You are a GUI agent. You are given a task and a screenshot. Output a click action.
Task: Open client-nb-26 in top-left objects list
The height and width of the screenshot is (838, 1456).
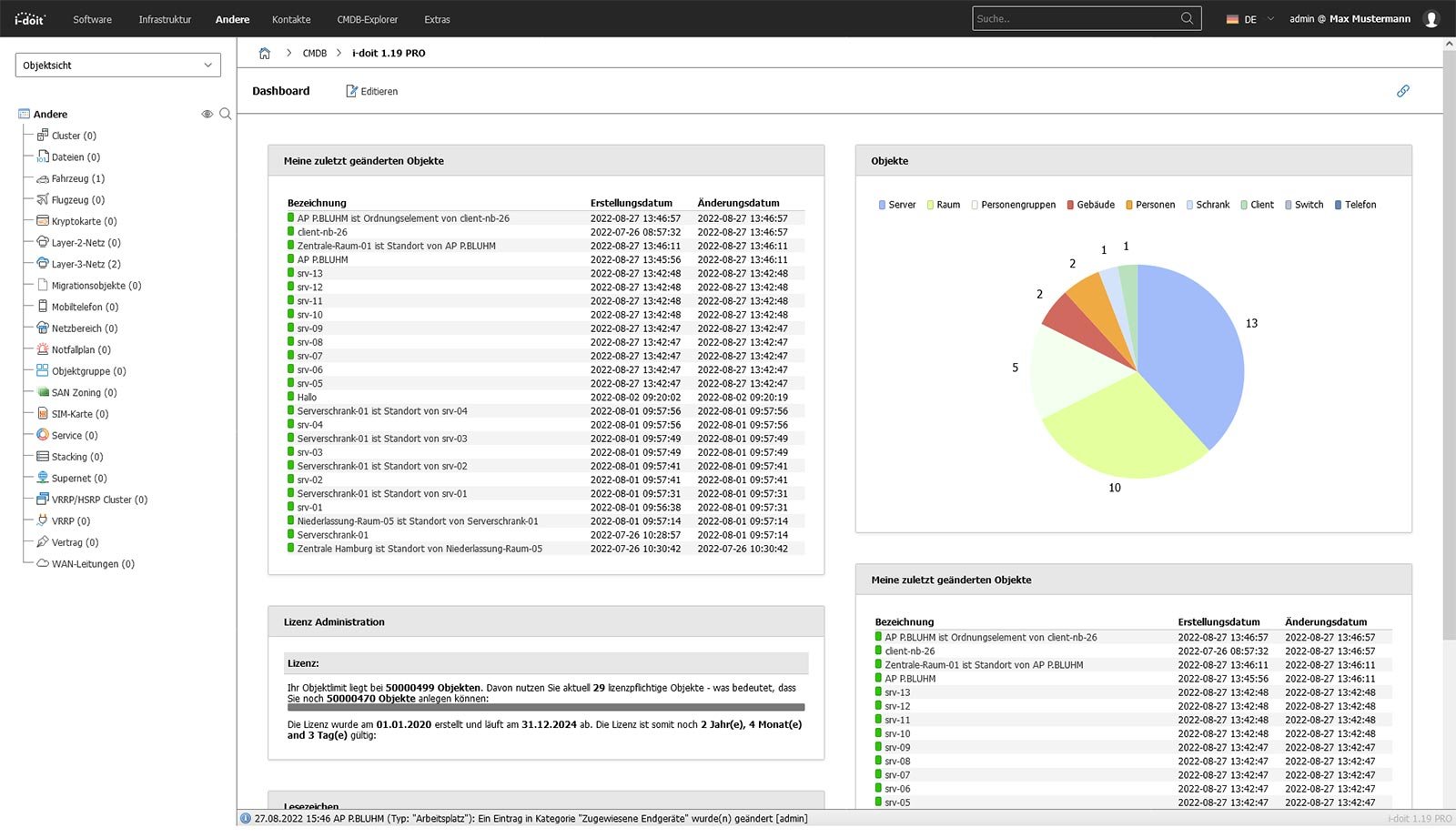point(322,232)
